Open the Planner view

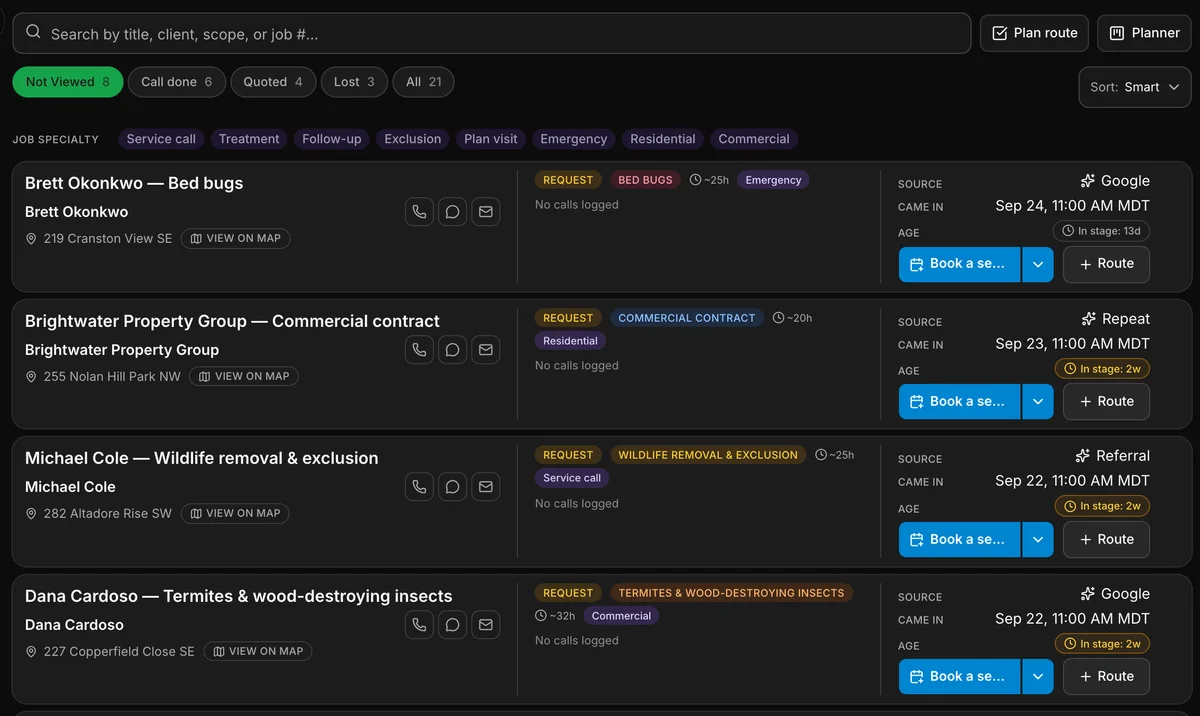click(x=1144, y=33)
